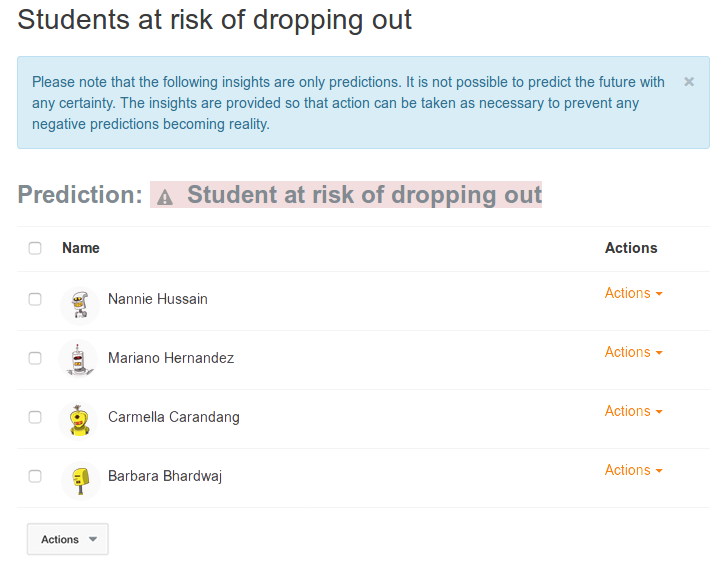The width and height of the screenshot is (721, 570).
Task: Tick the checkbox for Carmella Carandang
Action: pos(35,417)
